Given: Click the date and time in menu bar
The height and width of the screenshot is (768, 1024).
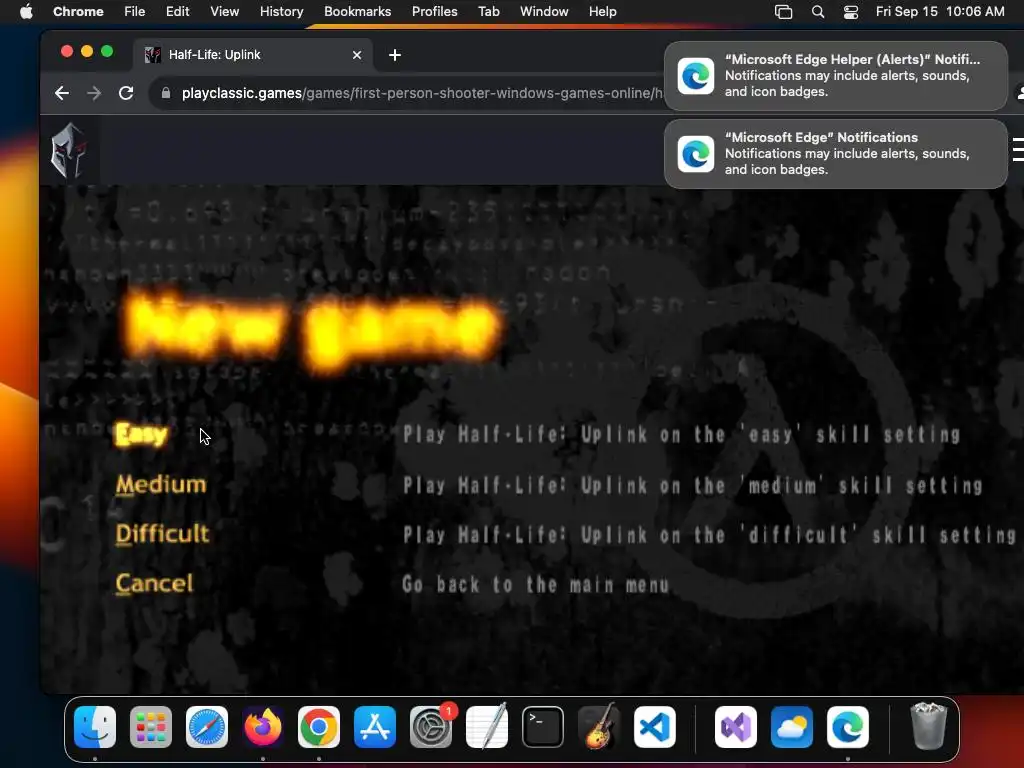Looking at the screenshot, I should [x=940, y=12].
